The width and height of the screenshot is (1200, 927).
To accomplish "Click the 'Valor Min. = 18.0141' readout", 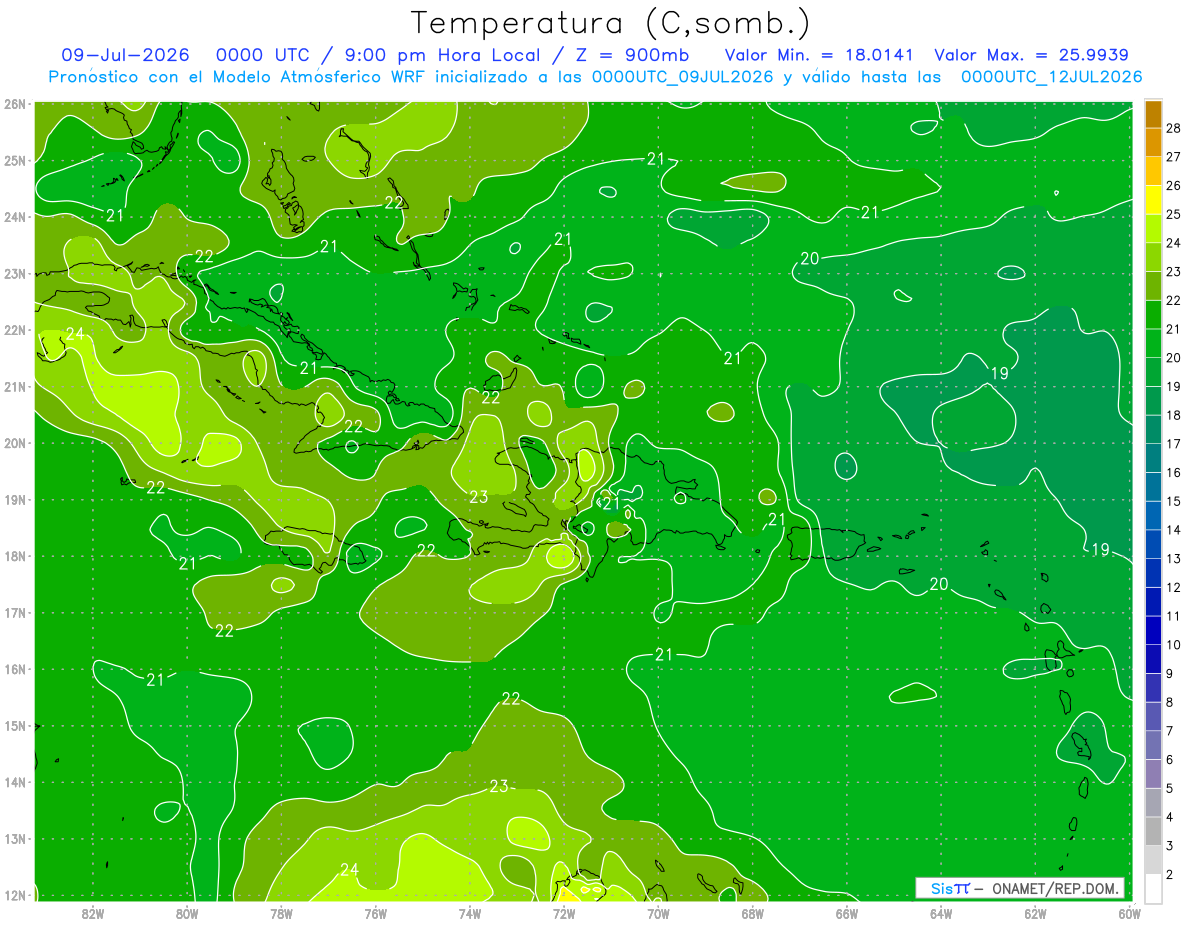I will [x=819, y=55].
